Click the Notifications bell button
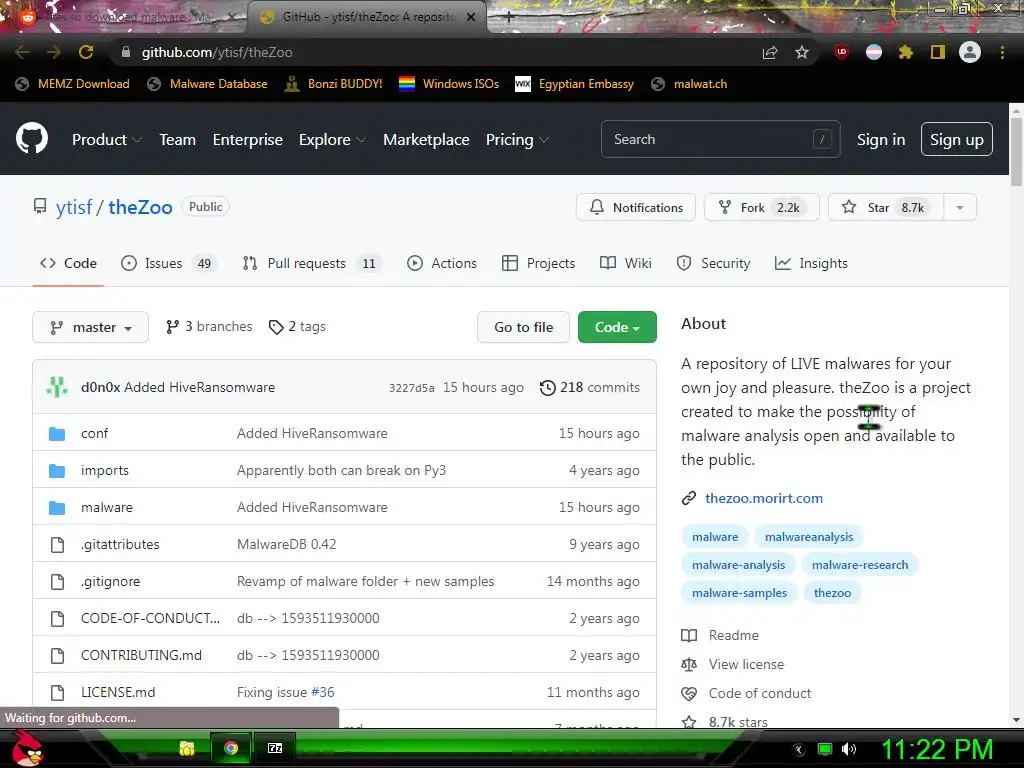Image resolution: width=1024 pixels, height=768 pixels. (x=635, y=208)
